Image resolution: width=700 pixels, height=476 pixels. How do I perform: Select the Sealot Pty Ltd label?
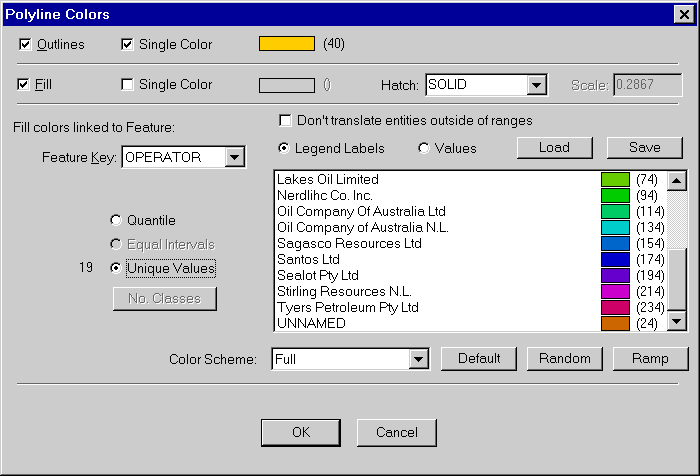[318, 276]
